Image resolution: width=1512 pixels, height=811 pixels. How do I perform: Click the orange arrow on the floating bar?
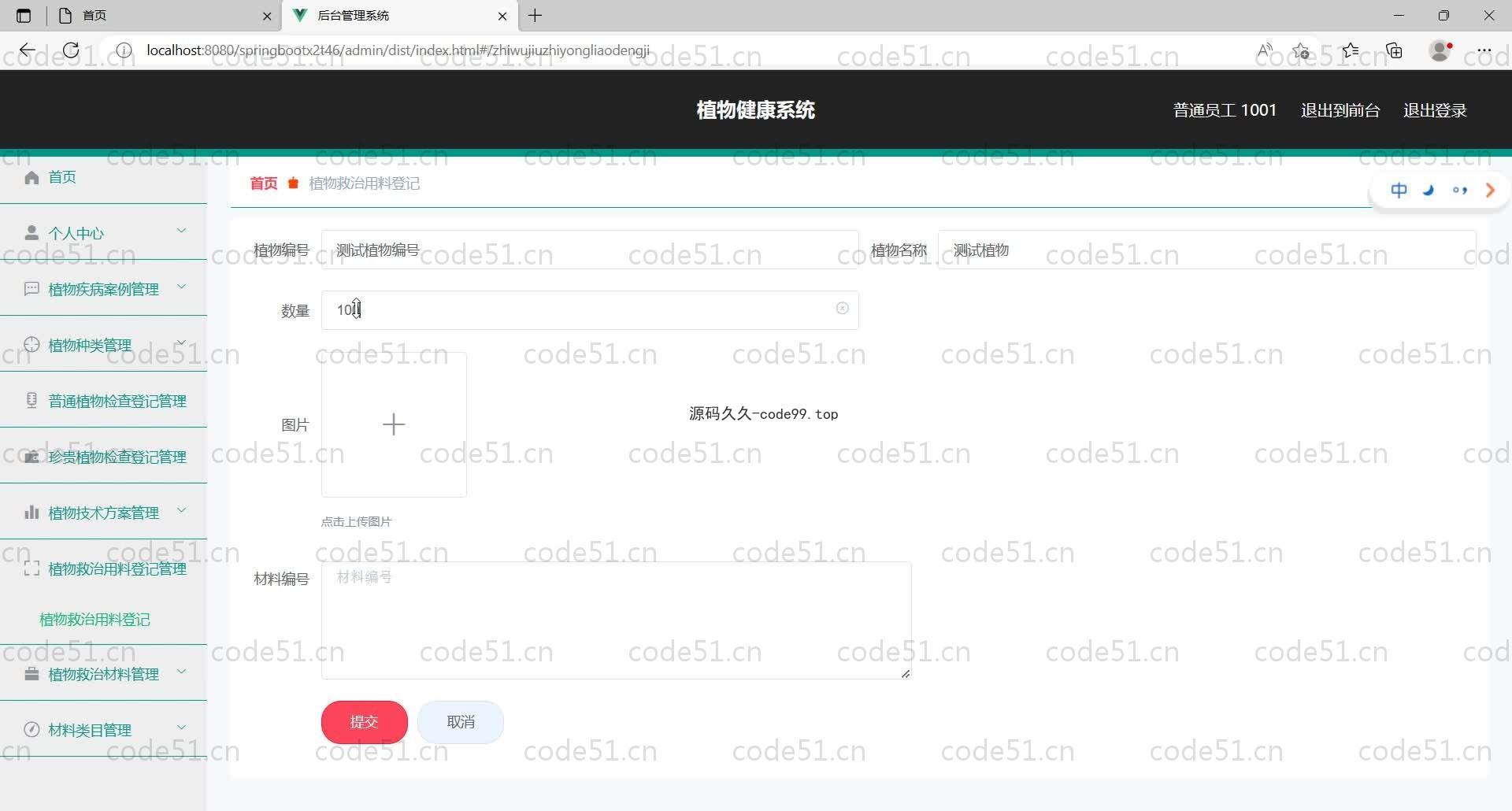[x=1490, y=190]
